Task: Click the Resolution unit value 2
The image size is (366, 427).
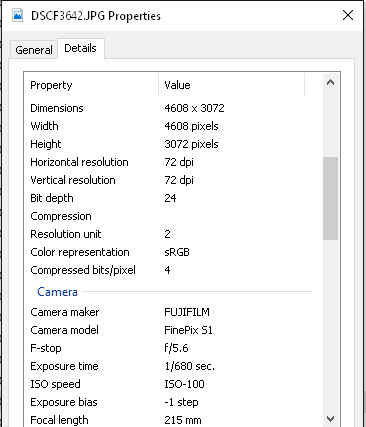Action: 167,234
